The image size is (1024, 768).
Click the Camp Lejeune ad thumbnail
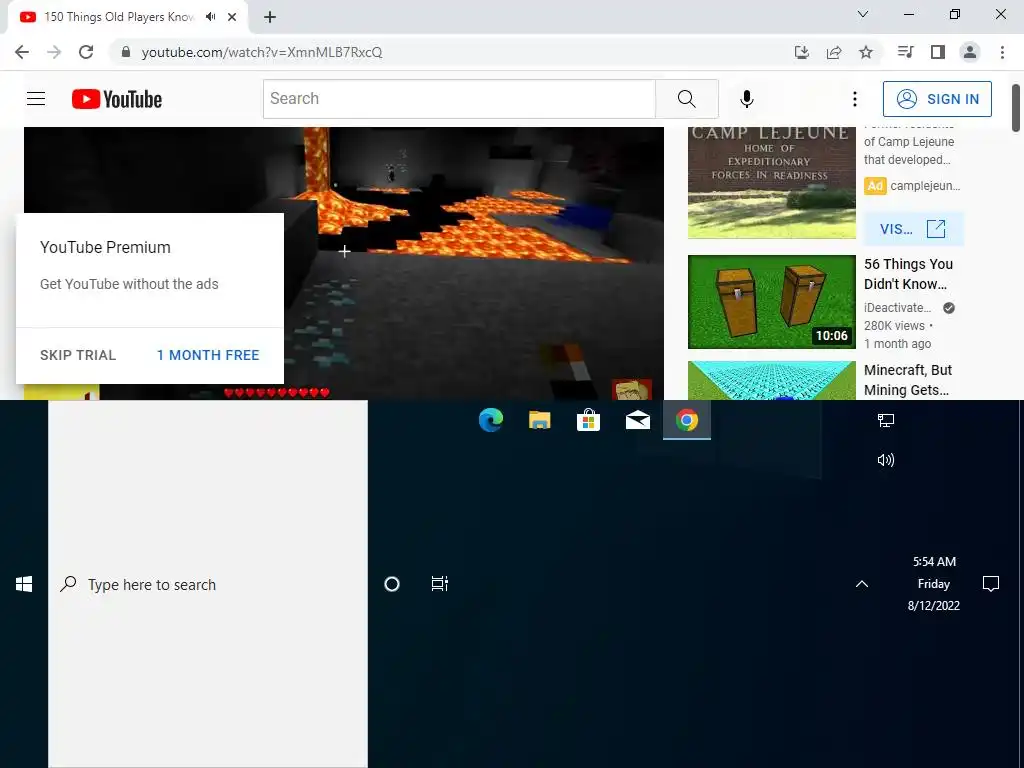tap(771, 183)
